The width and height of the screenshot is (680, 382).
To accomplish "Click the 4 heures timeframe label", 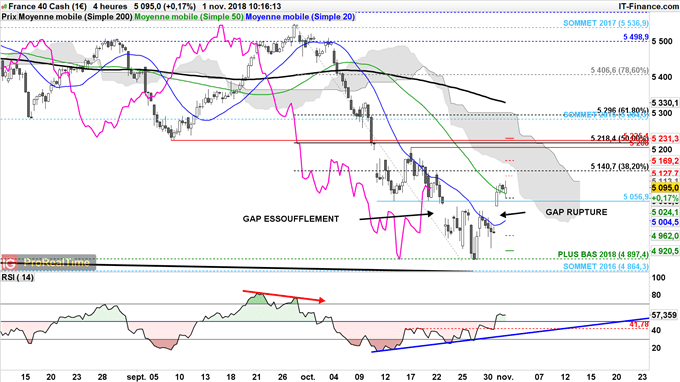I will pos(110,7).
